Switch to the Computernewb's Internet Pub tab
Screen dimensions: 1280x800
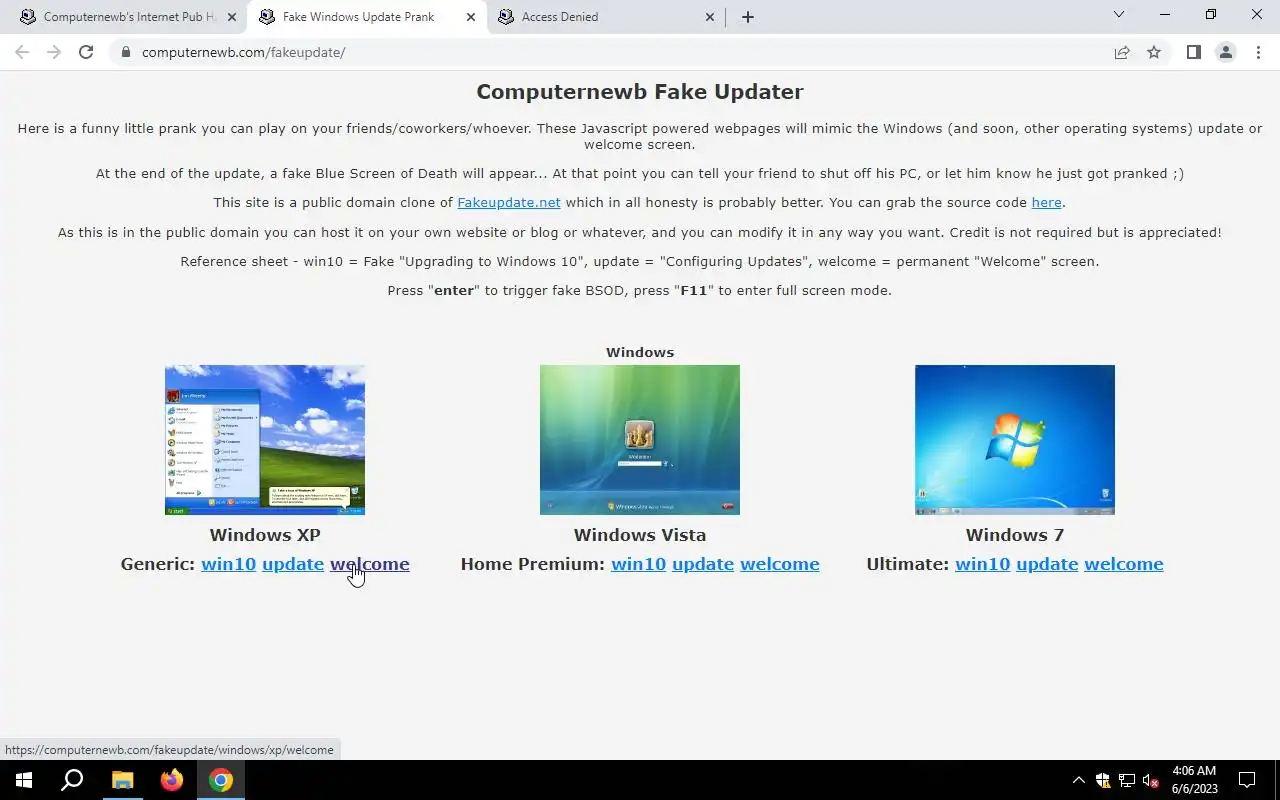tap(128, 17)
